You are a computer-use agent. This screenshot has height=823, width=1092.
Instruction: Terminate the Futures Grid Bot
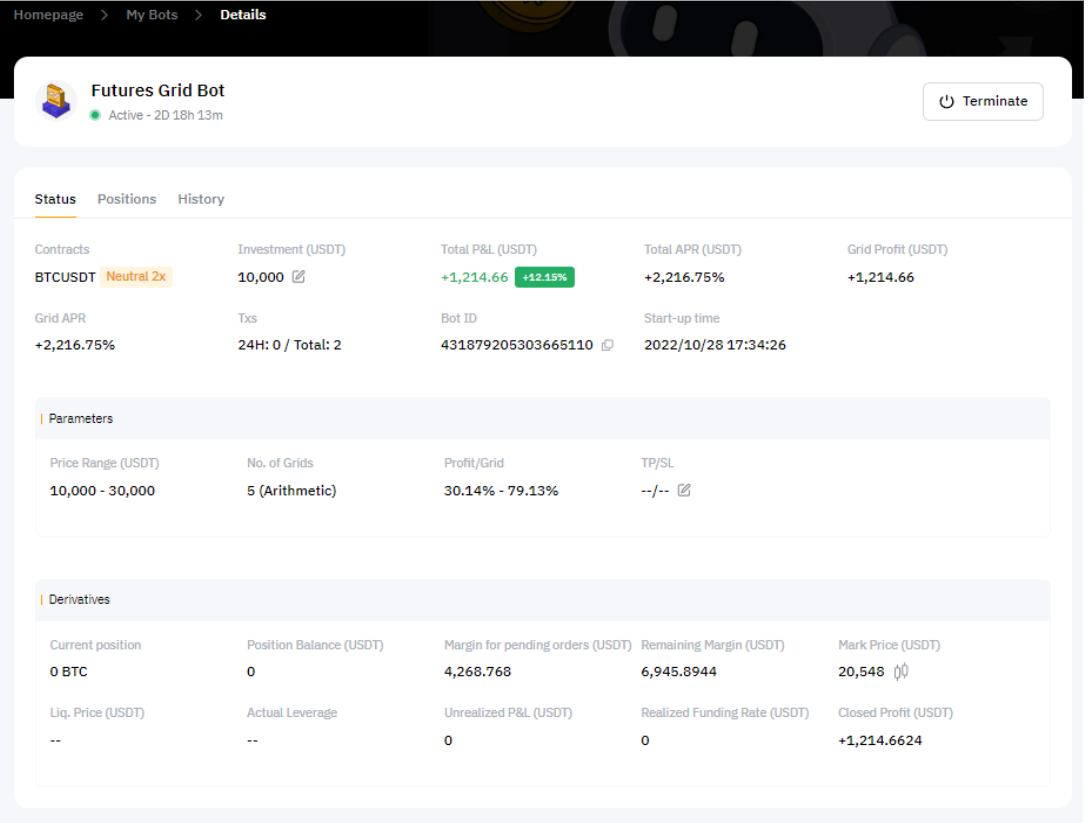982,102
